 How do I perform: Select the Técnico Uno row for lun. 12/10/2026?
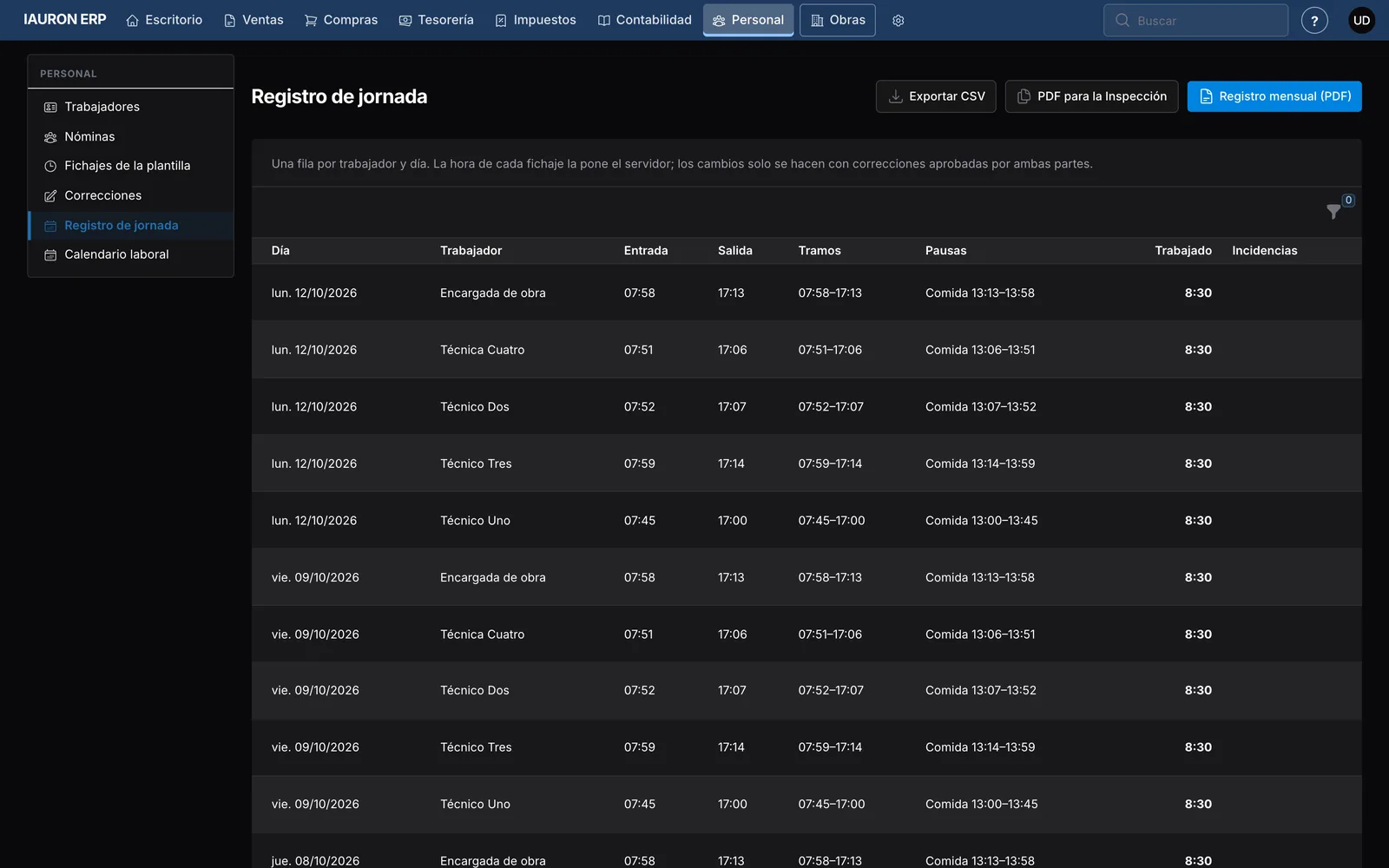(806, 521)
